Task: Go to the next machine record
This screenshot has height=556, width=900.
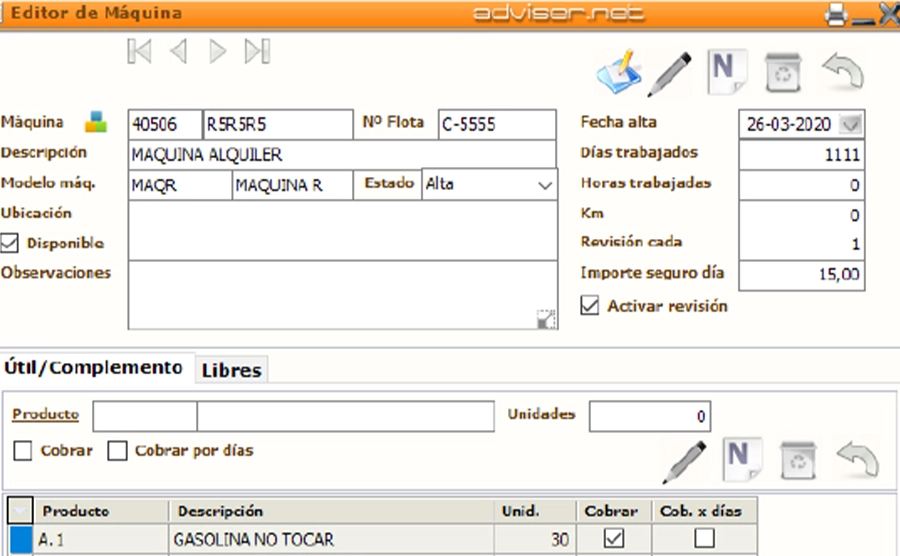Action: point(217,52)
